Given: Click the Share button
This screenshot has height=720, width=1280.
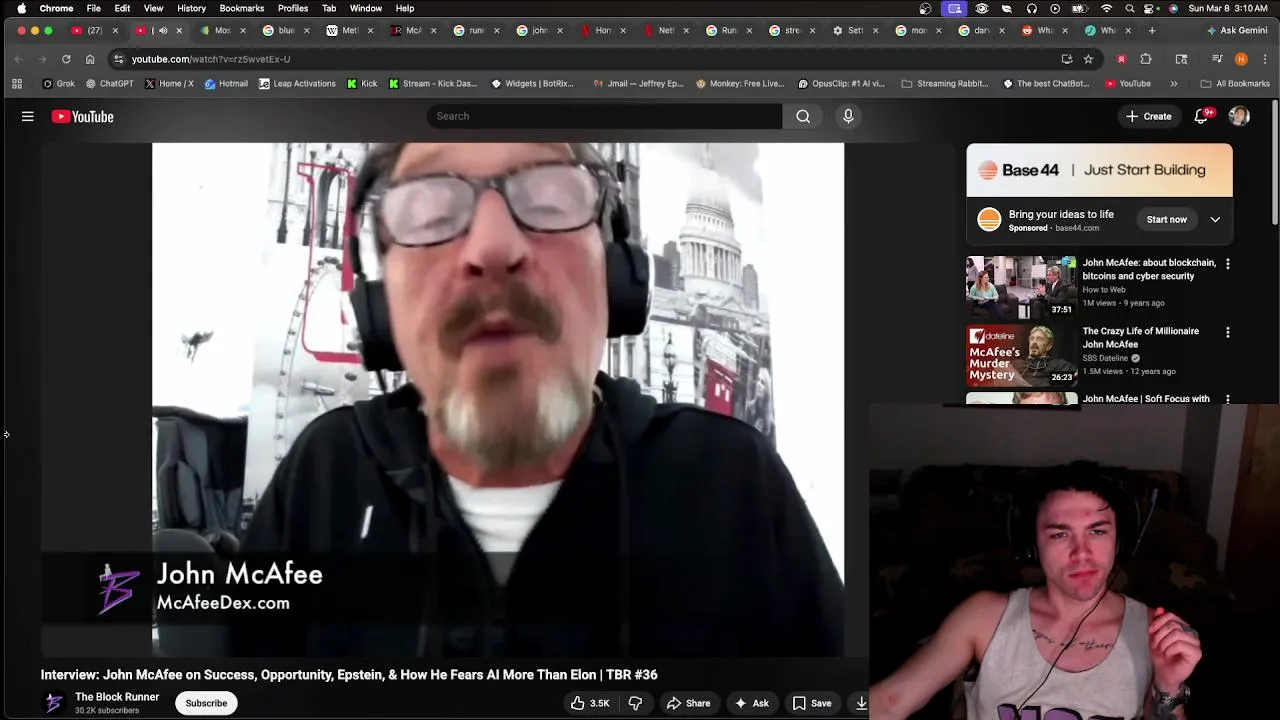Looking at the screenshot, I should pyautogui.click(x=688, y=703).
